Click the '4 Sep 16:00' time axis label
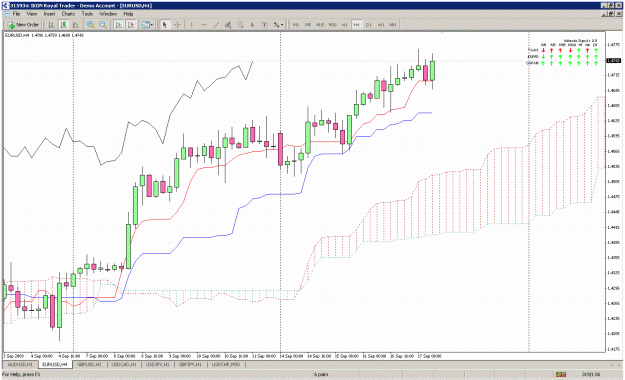 pos(69,356)
